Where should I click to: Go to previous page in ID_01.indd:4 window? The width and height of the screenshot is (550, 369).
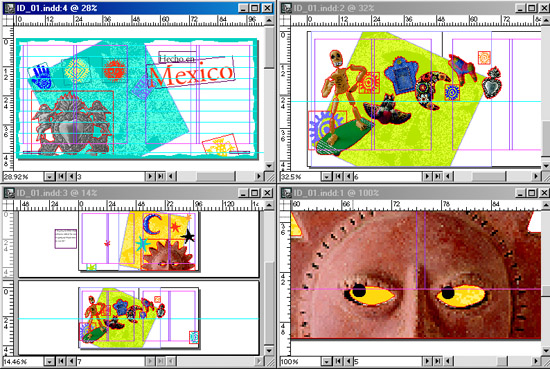(x=72, y=176)
